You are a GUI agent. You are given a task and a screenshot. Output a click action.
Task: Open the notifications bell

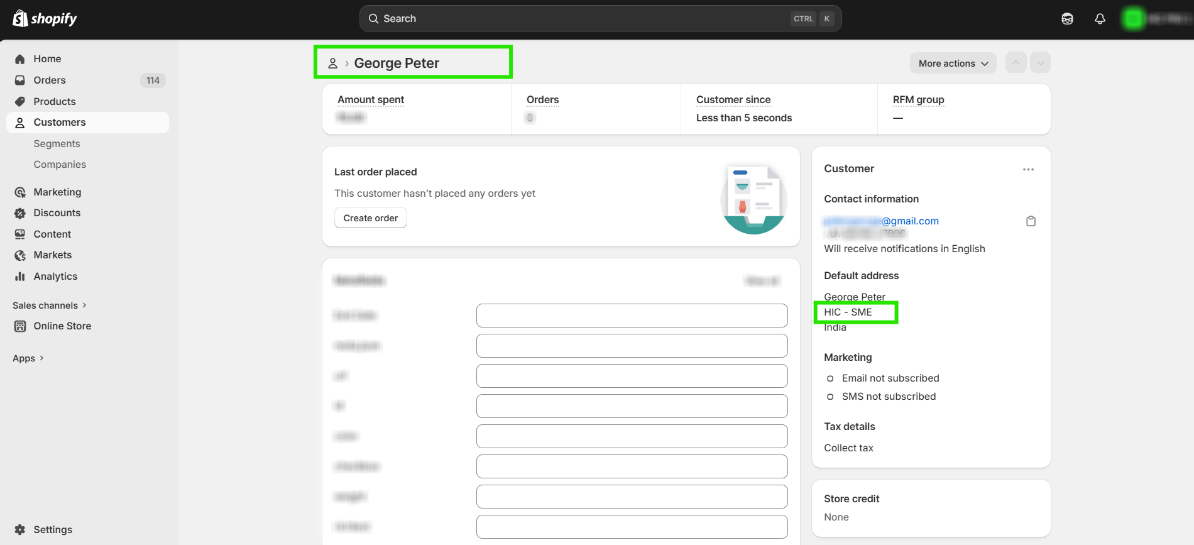click(x=1100, y=19)
